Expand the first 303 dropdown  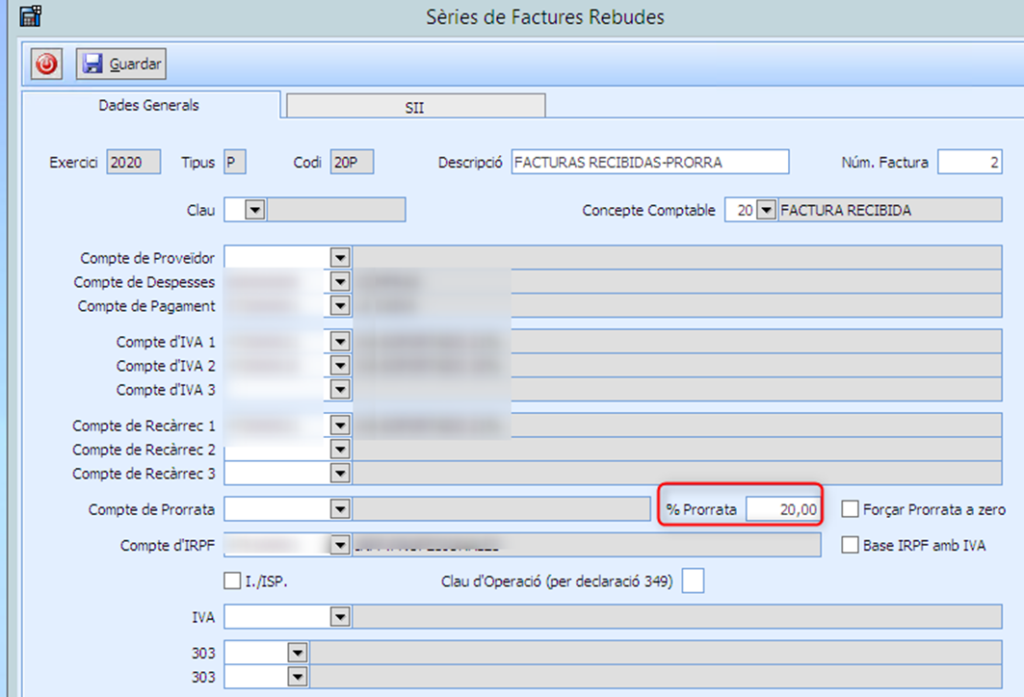pos(296,652)
